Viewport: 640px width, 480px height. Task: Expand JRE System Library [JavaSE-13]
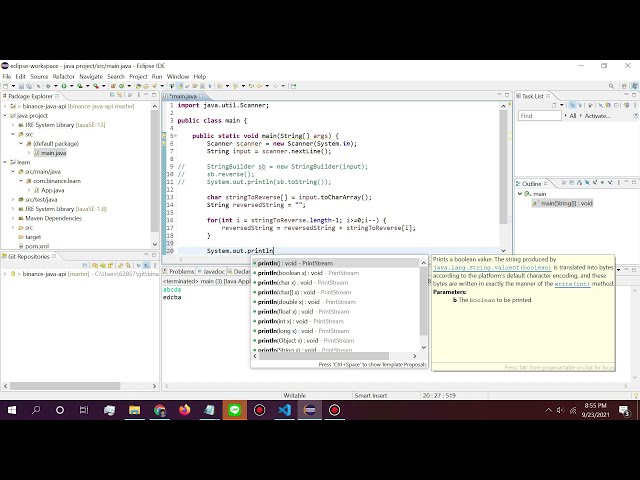(13, 125)
